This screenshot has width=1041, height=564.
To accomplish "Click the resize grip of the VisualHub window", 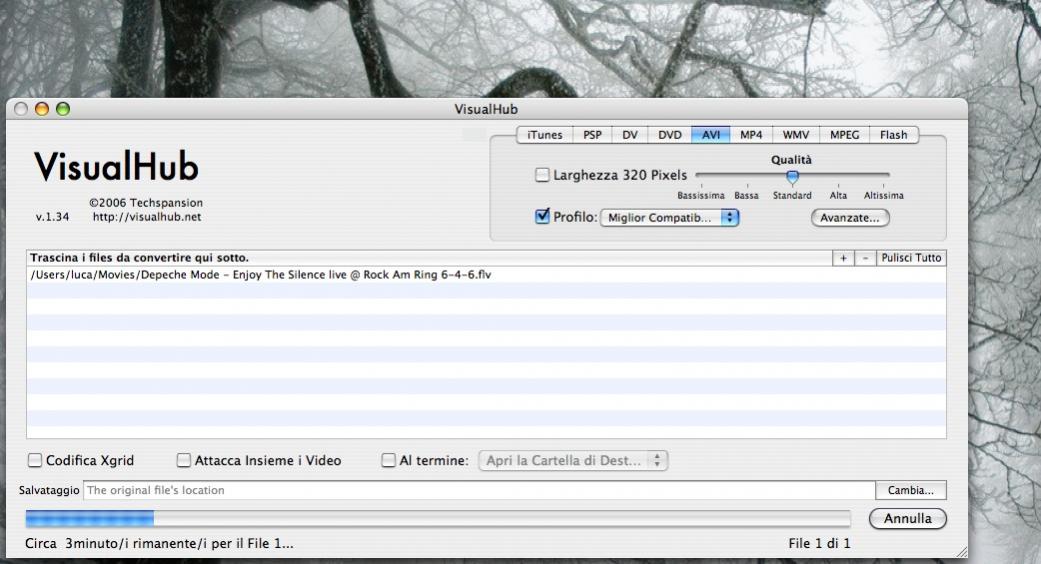I will (961, 551).
